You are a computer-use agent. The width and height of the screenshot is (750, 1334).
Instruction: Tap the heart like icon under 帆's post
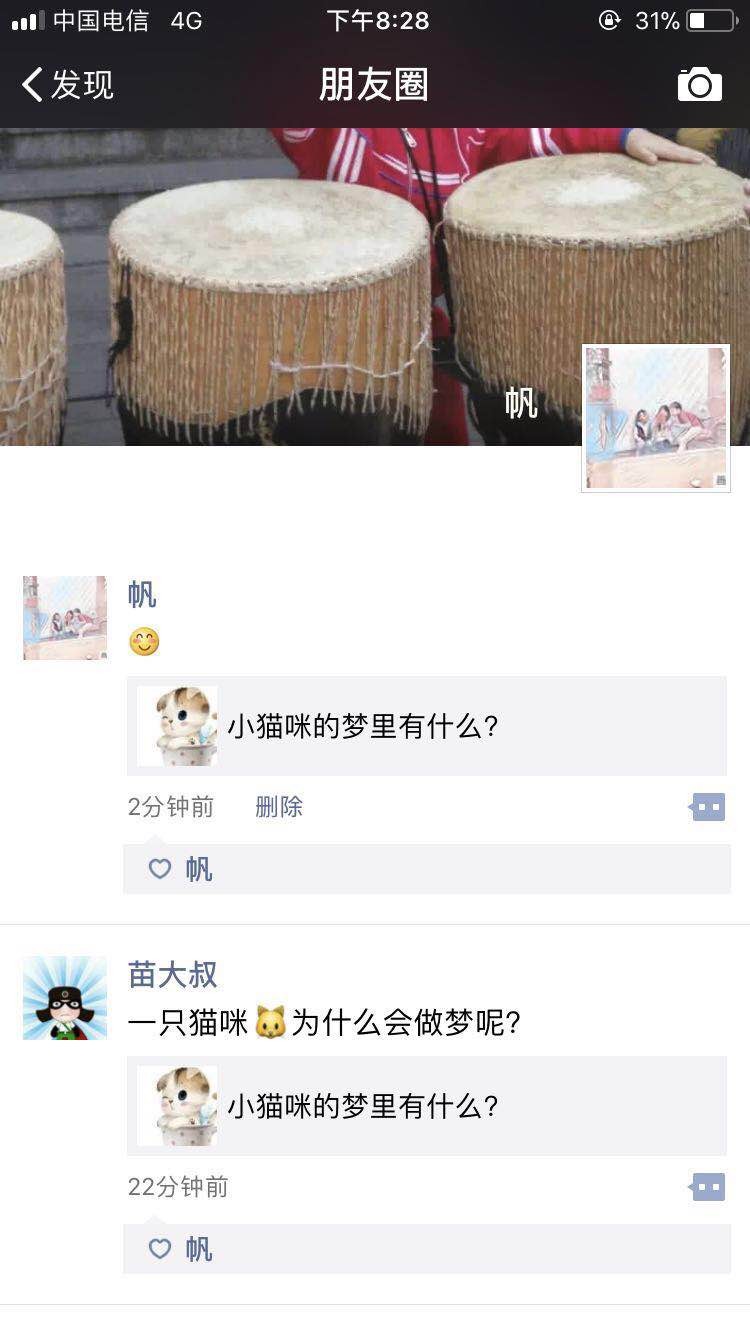click(160, 869)
